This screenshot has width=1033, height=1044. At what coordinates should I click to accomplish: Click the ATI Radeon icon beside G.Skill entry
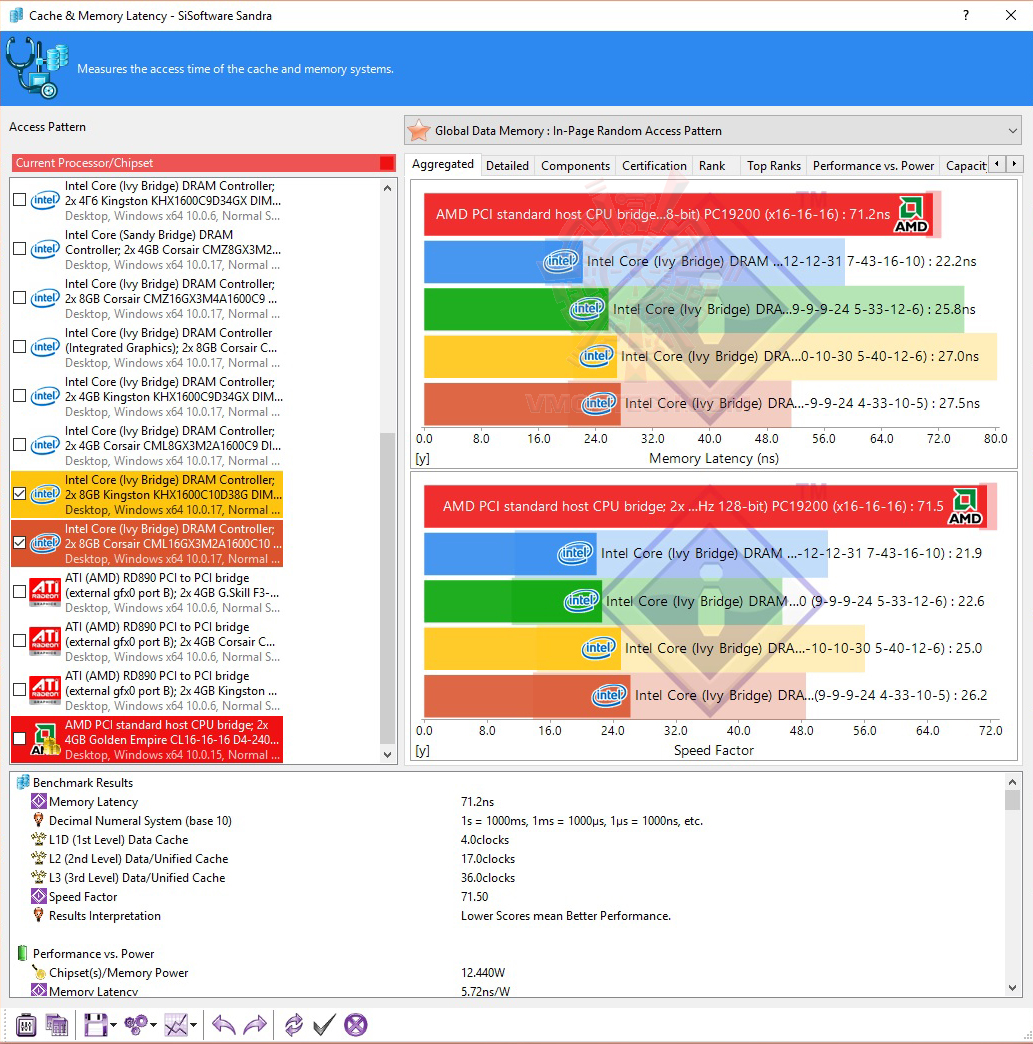pyautogui.click(x=45, y=592)
